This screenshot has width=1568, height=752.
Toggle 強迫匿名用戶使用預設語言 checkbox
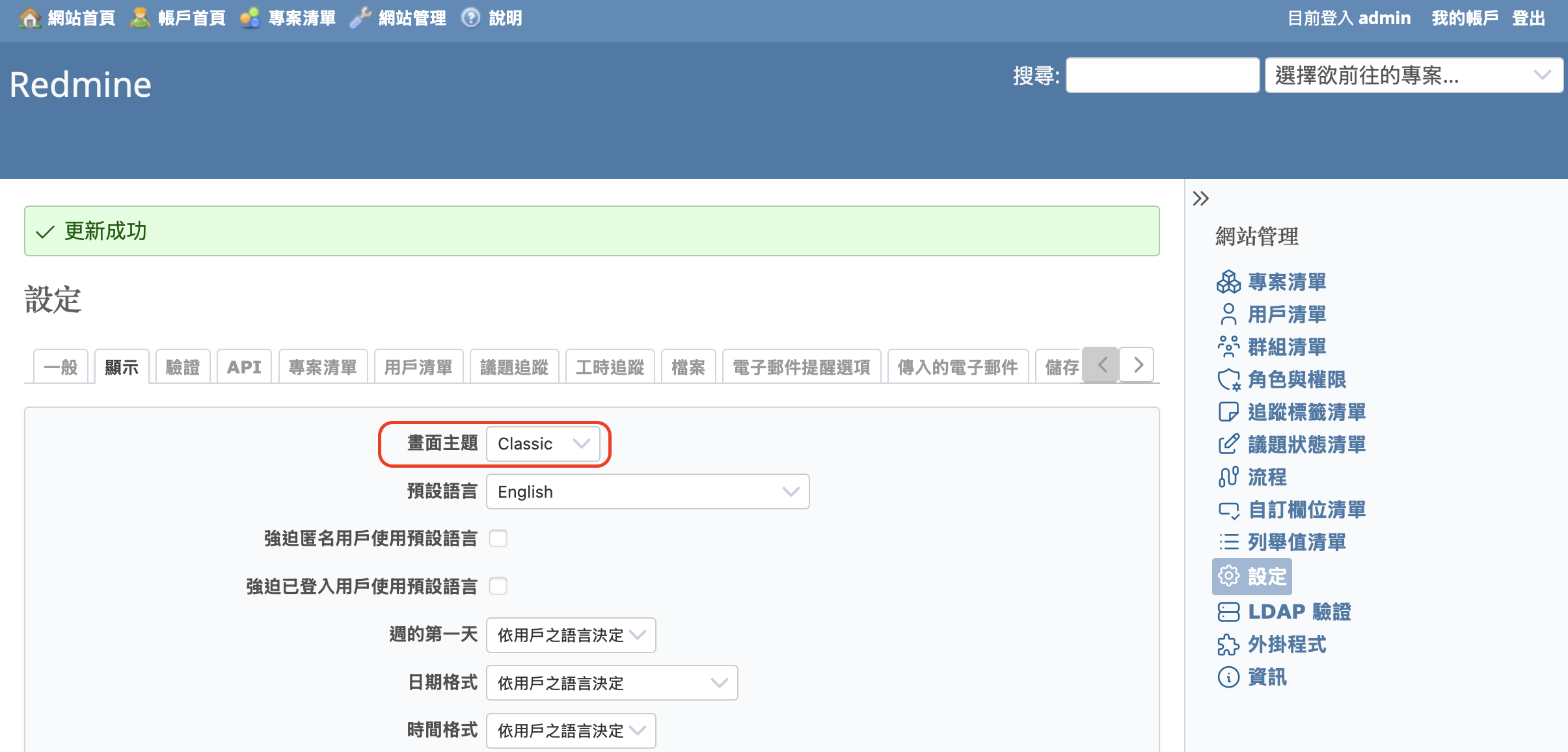click(x=498, y=539)
